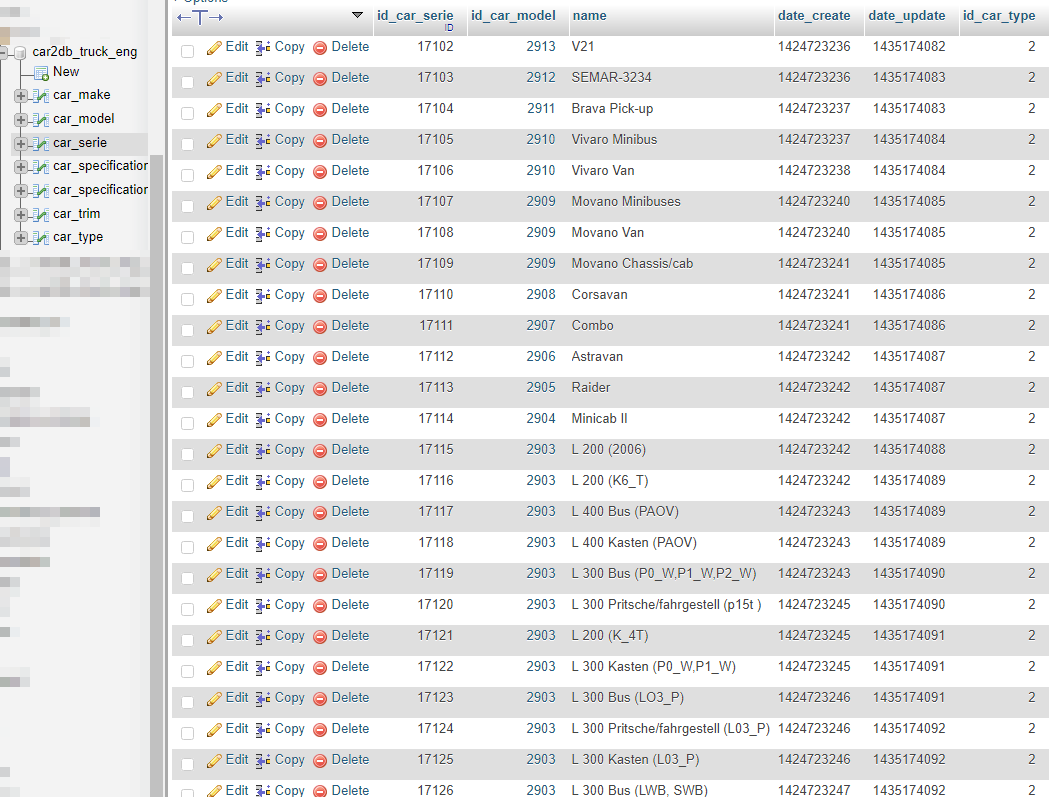This screenshot has width=1051, height=797.
Task: Click New under car2db_truck_eng
Action: pyautogui.click(x=66, y=72)
